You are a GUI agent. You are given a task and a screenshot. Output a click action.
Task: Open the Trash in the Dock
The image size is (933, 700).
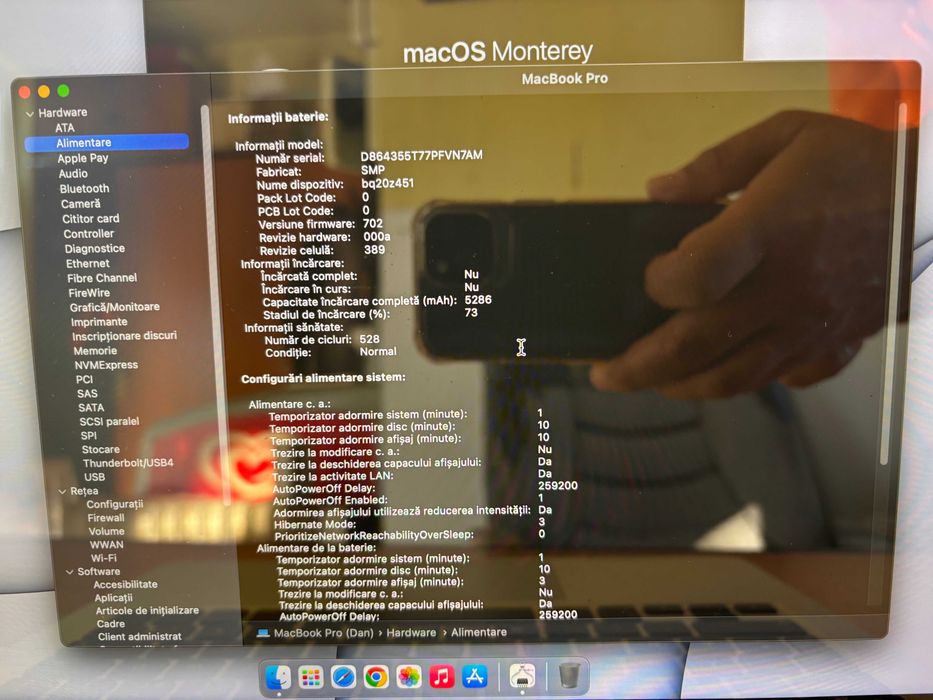[x=569, y=676]
